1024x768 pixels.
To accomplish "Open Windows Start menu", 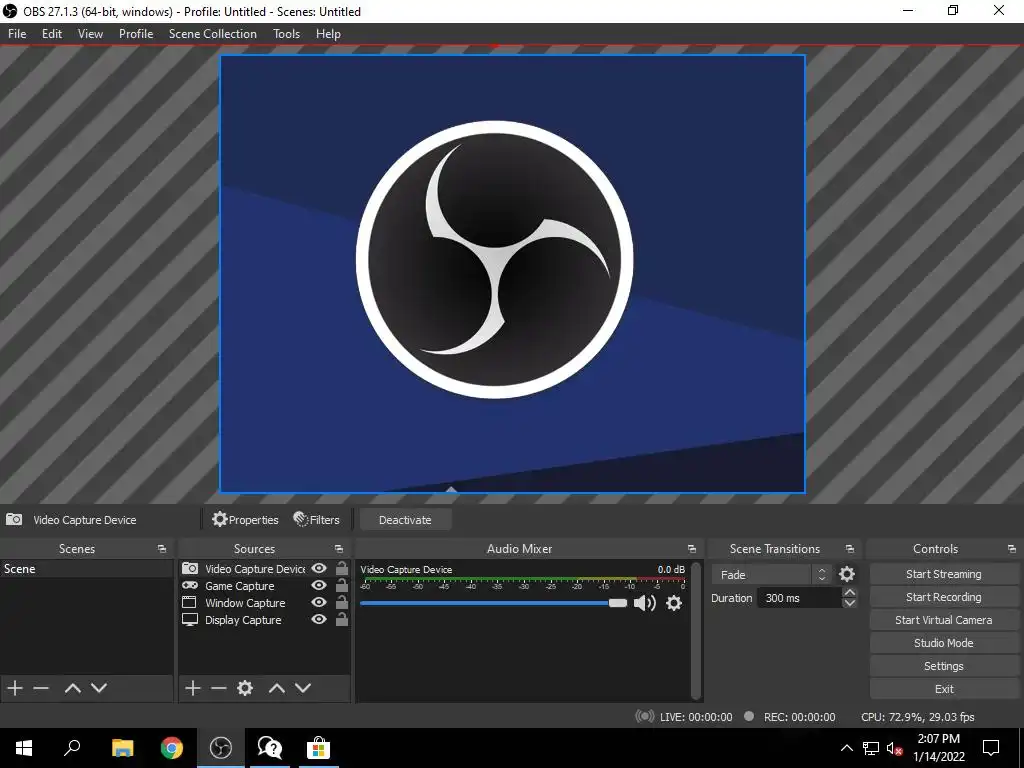I will [24, 748].
